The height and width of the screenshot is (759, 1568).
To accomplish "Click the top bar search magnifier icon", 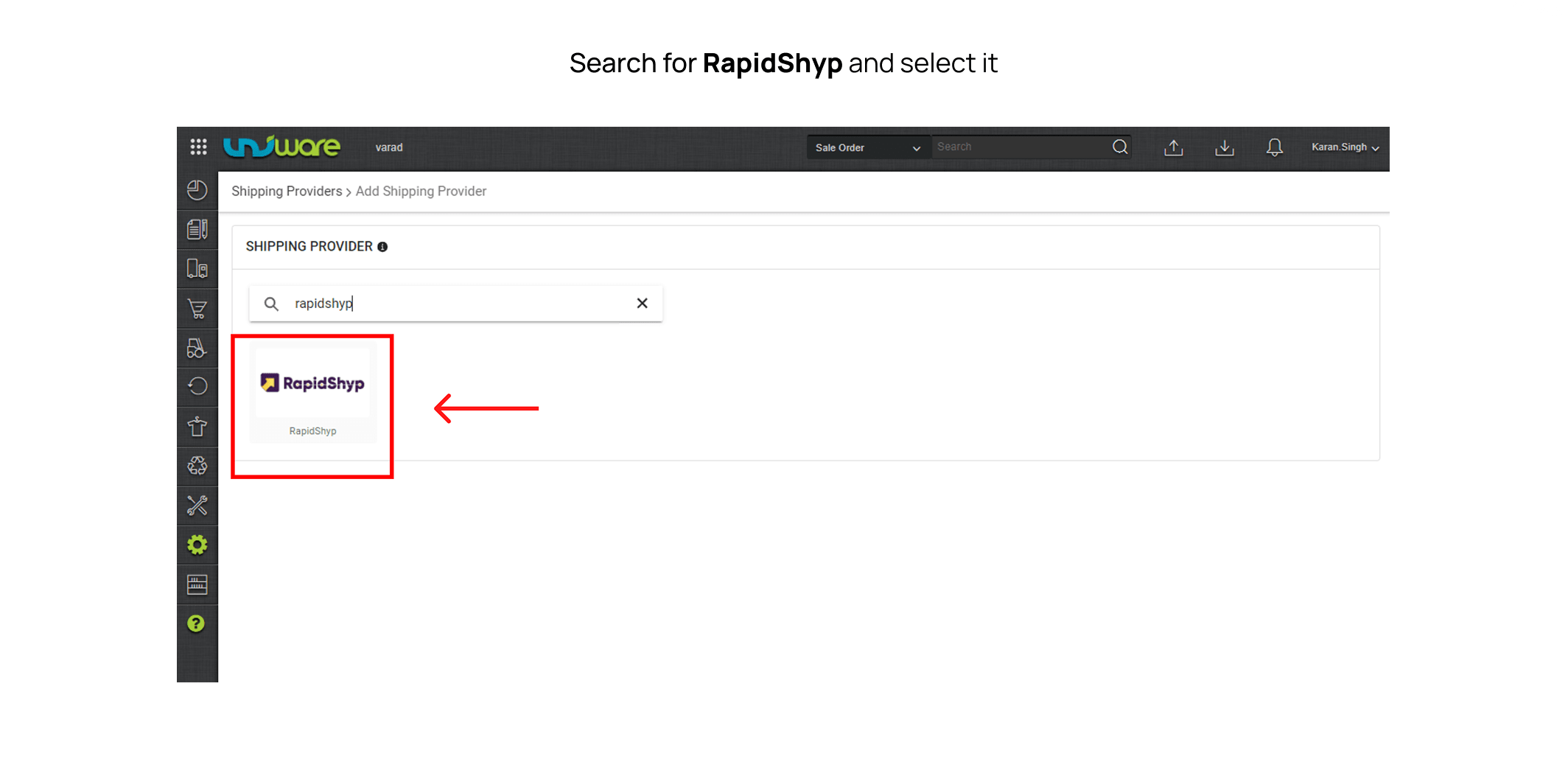I will [x=1120, y=147].
